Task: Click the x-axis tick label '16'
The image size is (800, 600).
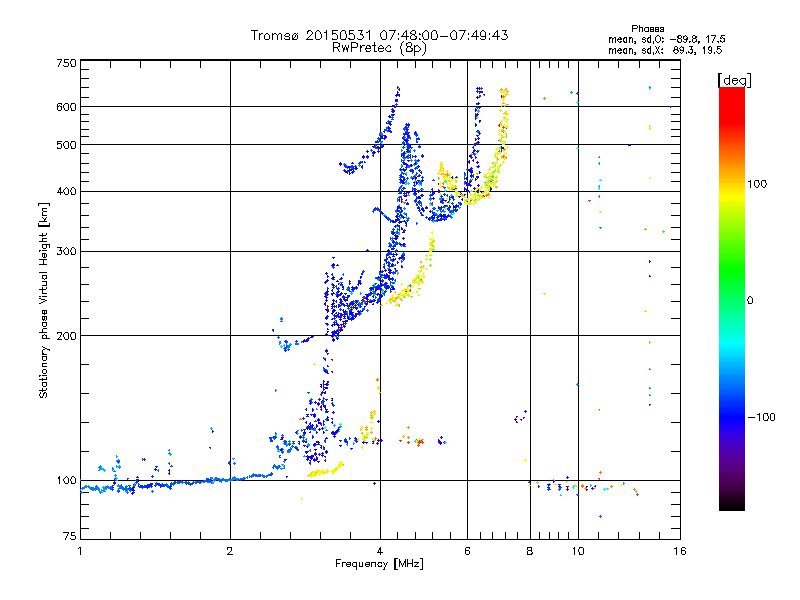Action: (680, 551)
